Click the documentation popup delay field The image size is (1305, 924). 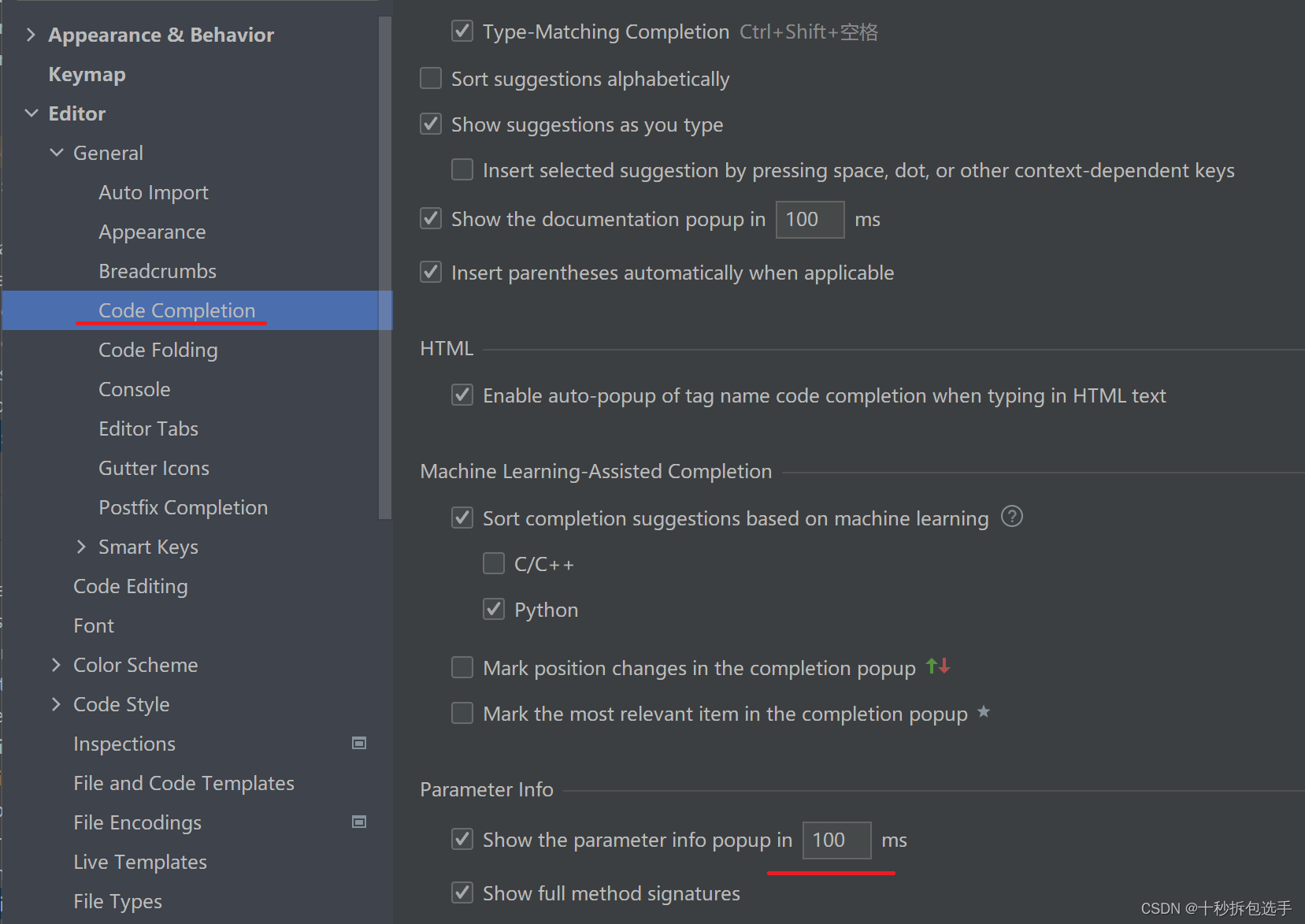click(x=810, y=219)
